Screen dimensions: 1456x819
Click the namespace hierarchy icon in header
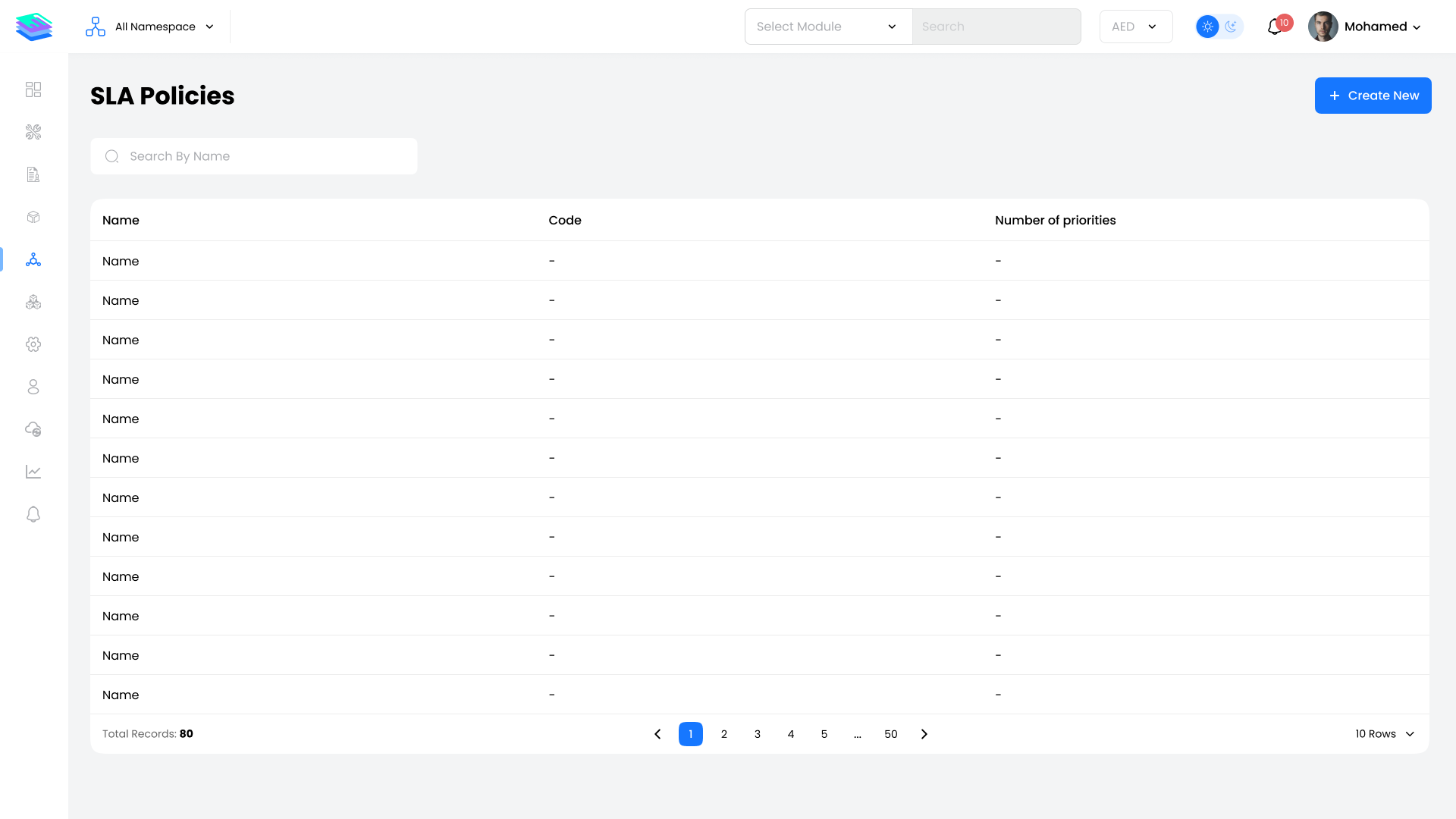96,27
